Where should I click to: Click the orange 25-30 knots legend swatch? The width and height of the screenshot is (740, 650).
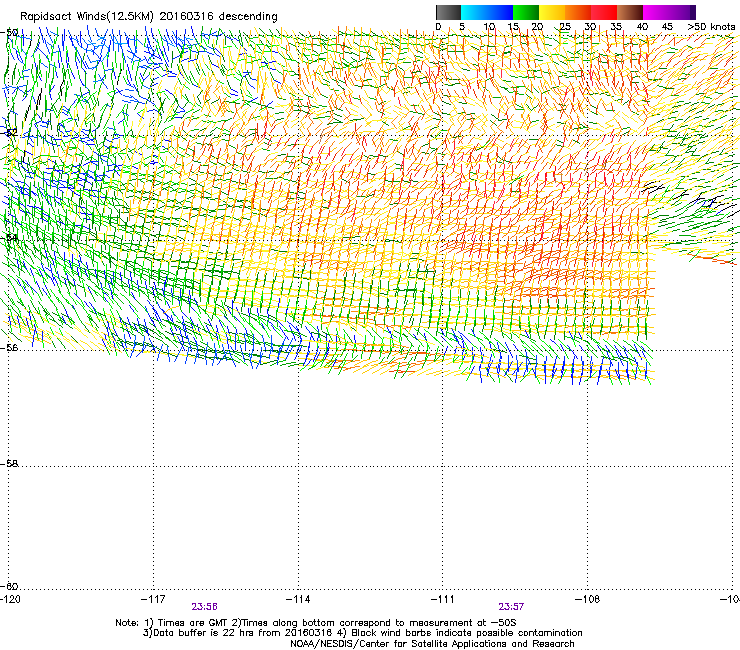click(578, 12)
